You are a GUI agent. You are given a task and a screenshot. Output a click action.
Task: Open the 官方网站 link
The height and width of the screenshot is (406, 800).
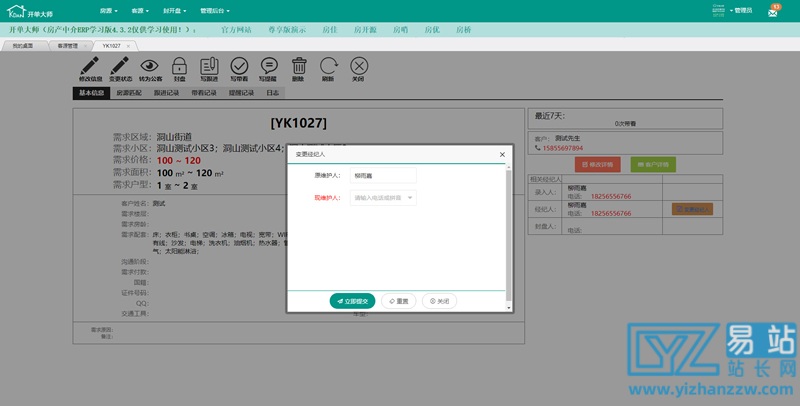click(x=236, y=30)
